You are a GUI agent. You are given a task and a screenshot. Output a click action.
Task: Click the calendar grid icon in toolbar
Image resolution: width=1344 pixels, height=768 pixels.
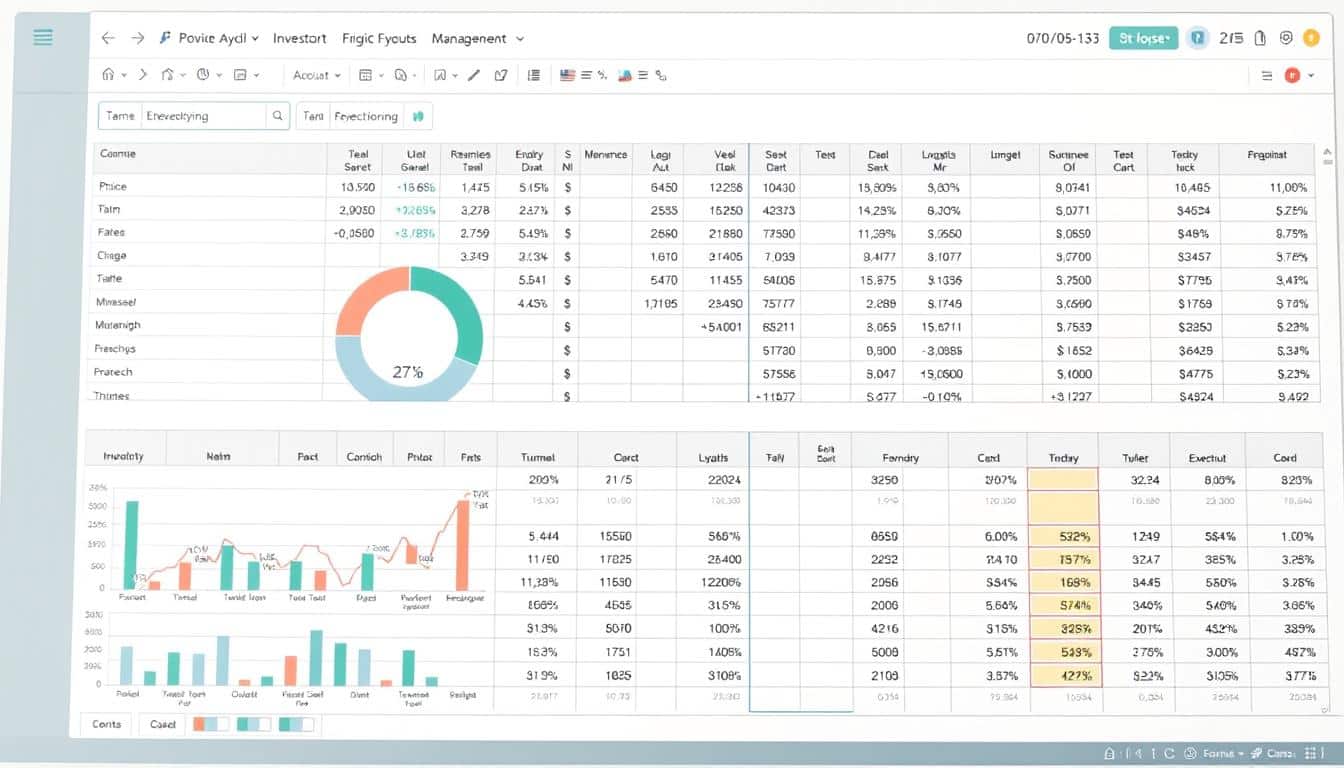pyautogui.click(x=365, y=75)
